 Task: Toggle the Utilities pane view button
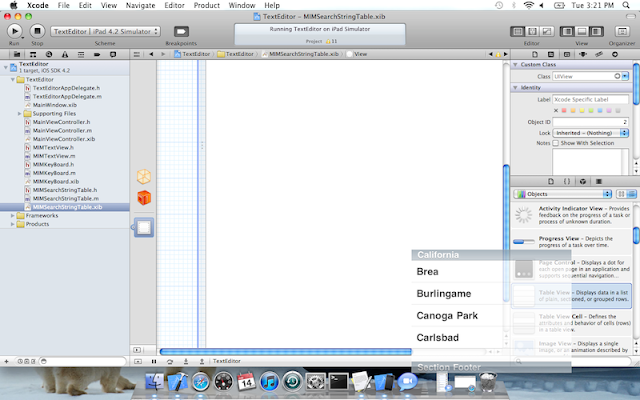tap(596, 31)
